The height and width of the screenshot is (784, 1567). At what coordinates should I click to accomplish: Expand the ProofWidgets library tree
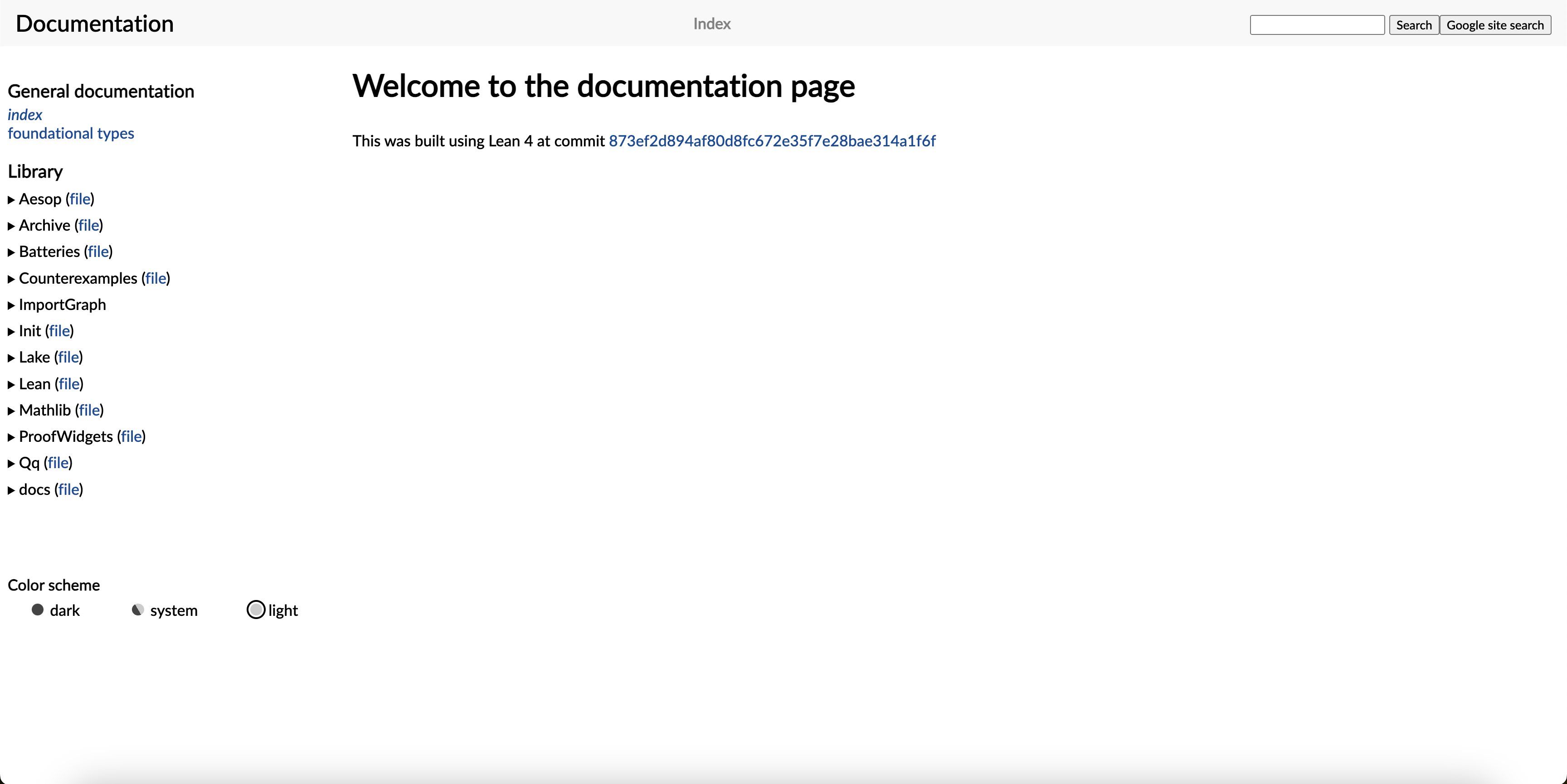click(11, 437)
